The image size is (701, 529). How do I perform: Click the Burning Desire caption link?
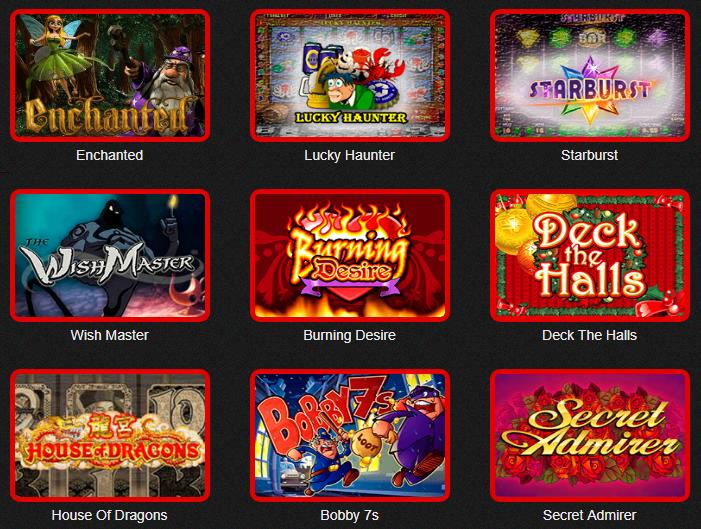click(350, 335)
